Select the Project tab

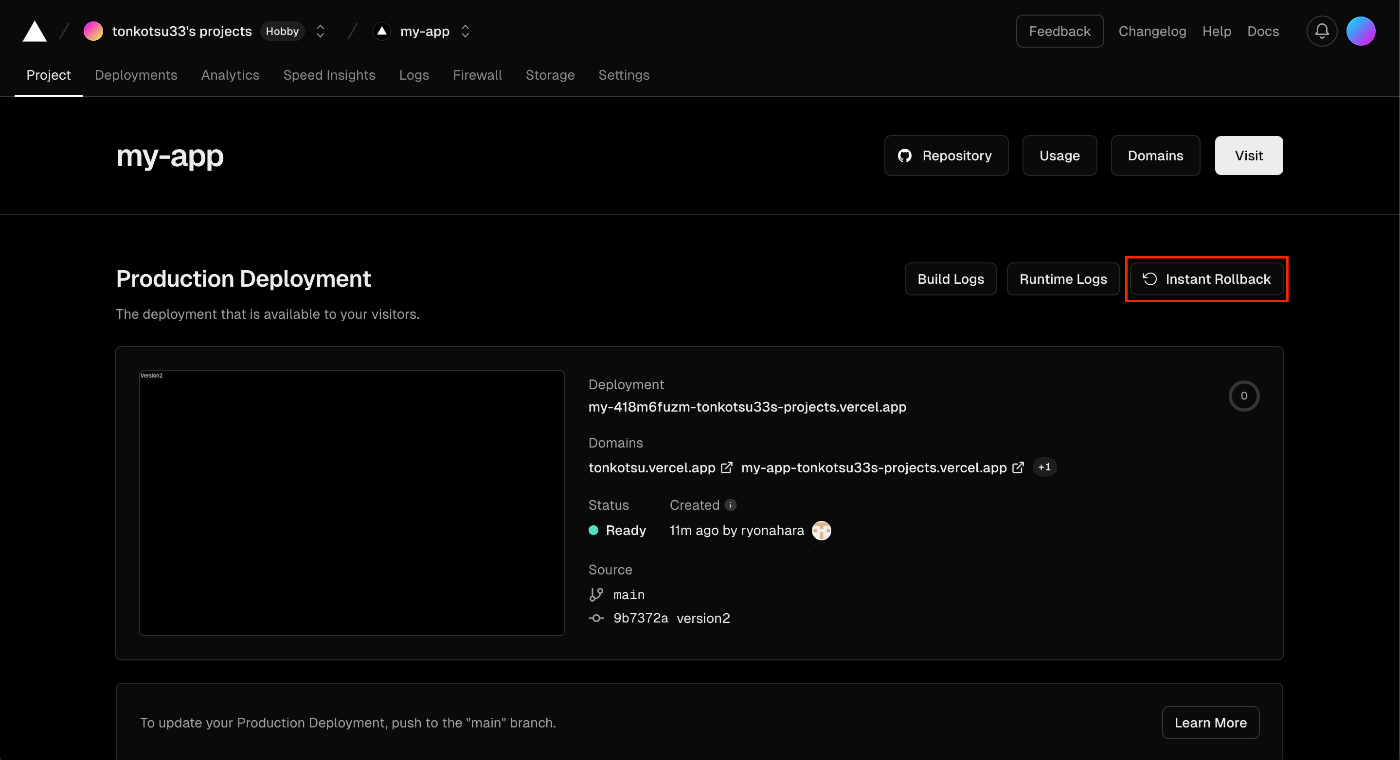[49, 75]
